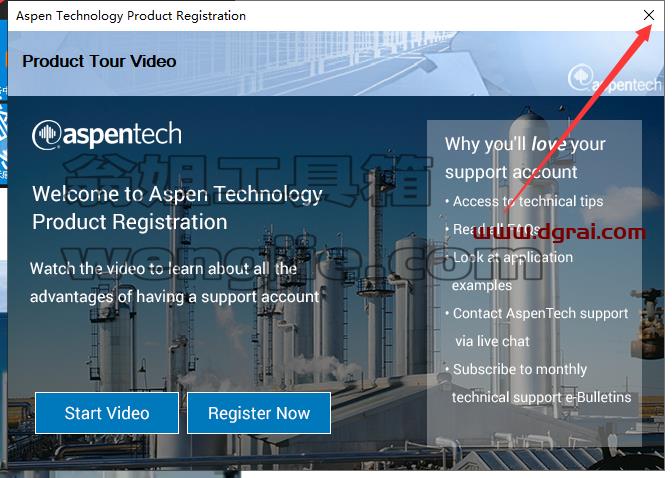Click the red www.dgrai.com watermark text
This screenshot has height=478, width=672.
pyautogui.click(x=559, y=232)
